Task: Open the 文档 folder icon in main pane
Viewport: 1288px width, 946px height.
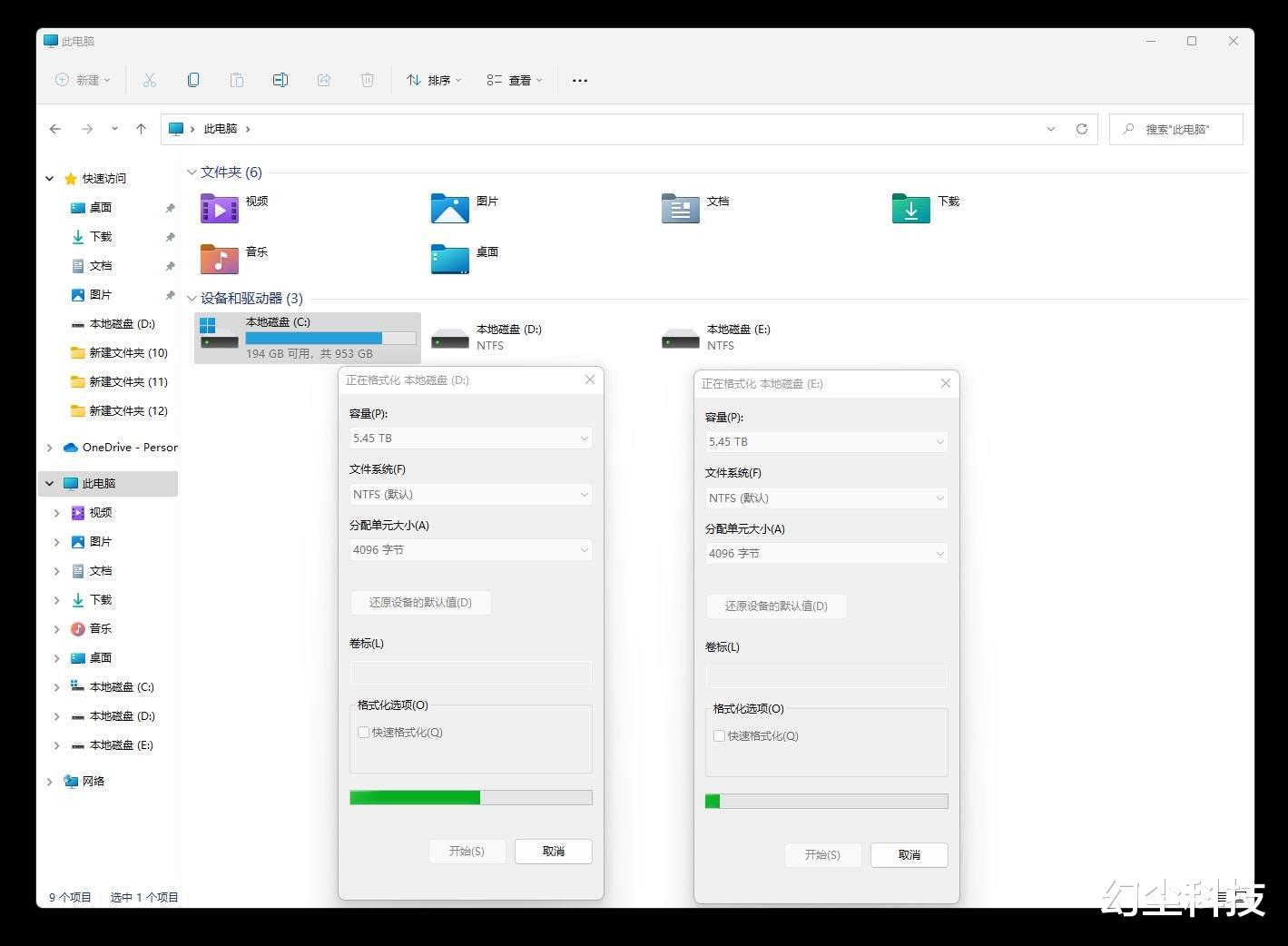Action: tap(680, 209)
